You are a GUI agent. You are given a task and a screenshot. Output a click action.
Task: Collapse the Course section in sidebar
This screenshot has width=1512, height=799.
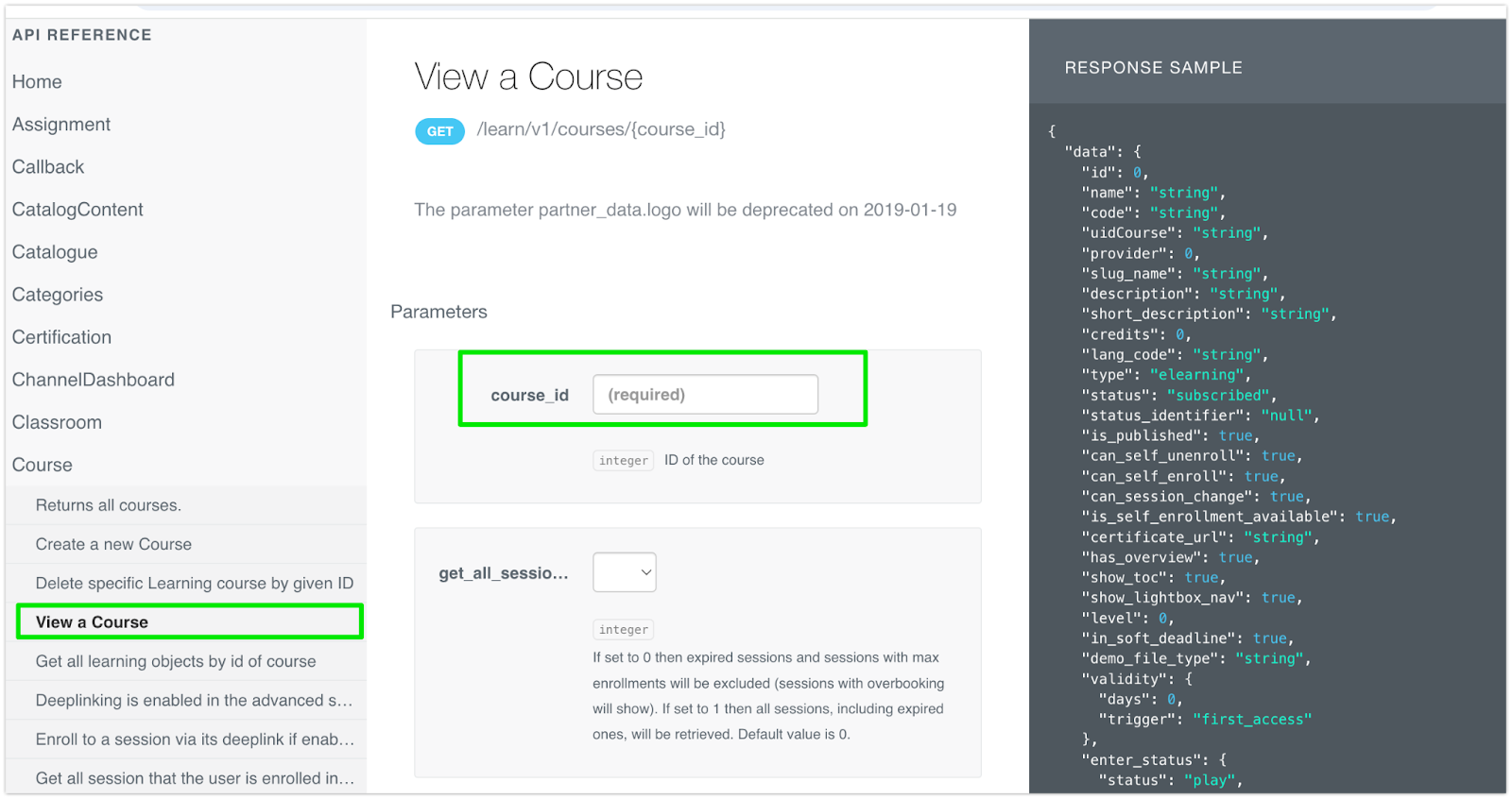[43, 465]
